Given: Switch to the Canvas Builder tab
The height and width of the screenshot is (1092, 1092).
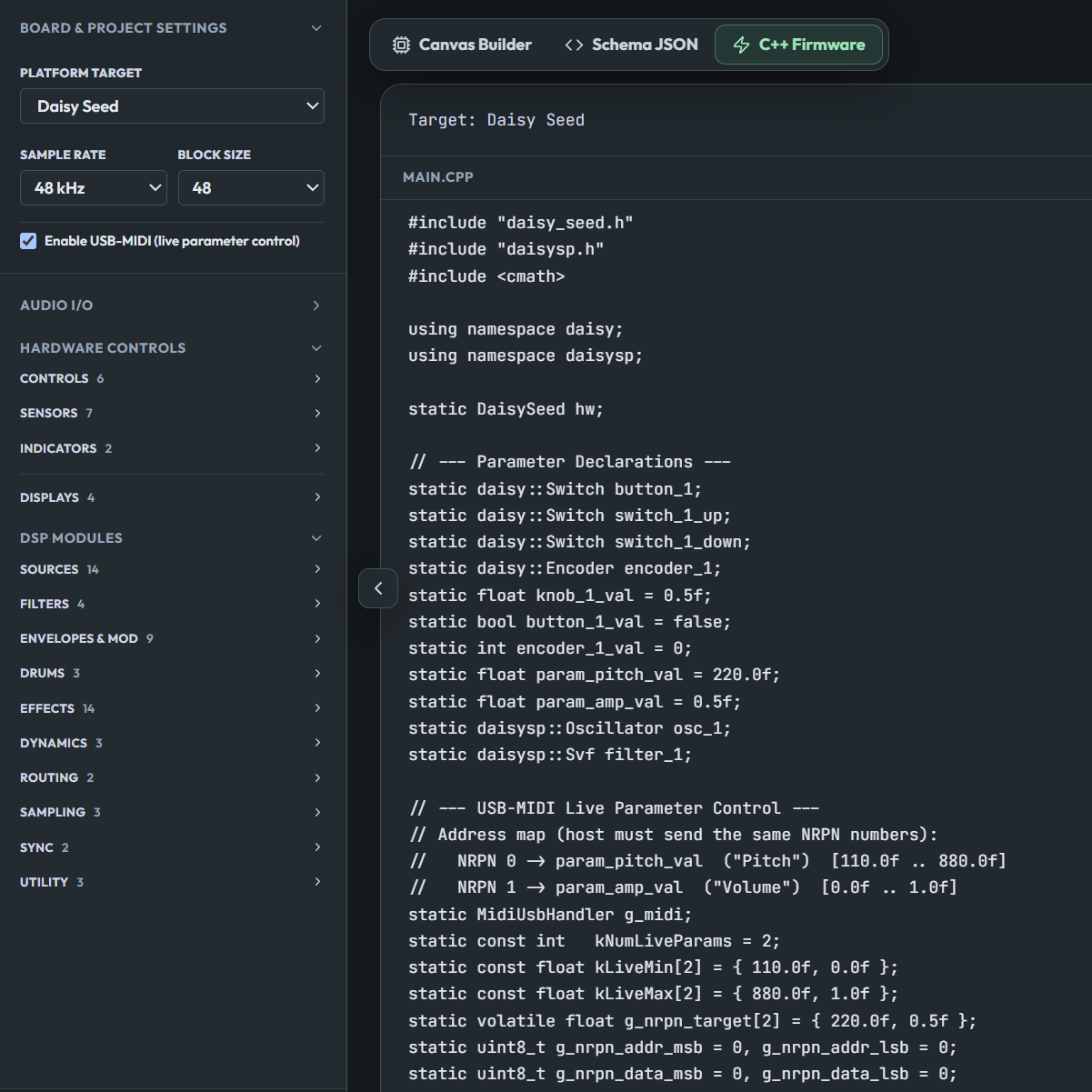Looking at the screenshot, I should (462, 45).
